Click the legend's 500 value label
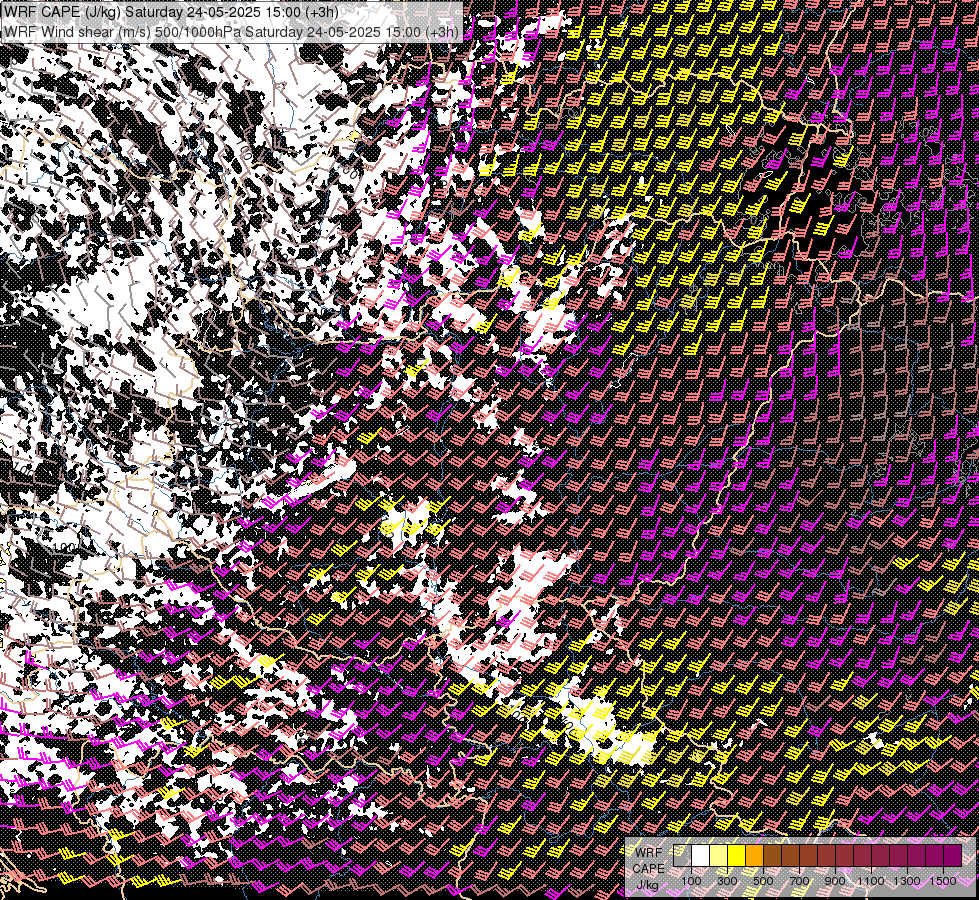Screen dimensions: 979x900 (764, 881)
